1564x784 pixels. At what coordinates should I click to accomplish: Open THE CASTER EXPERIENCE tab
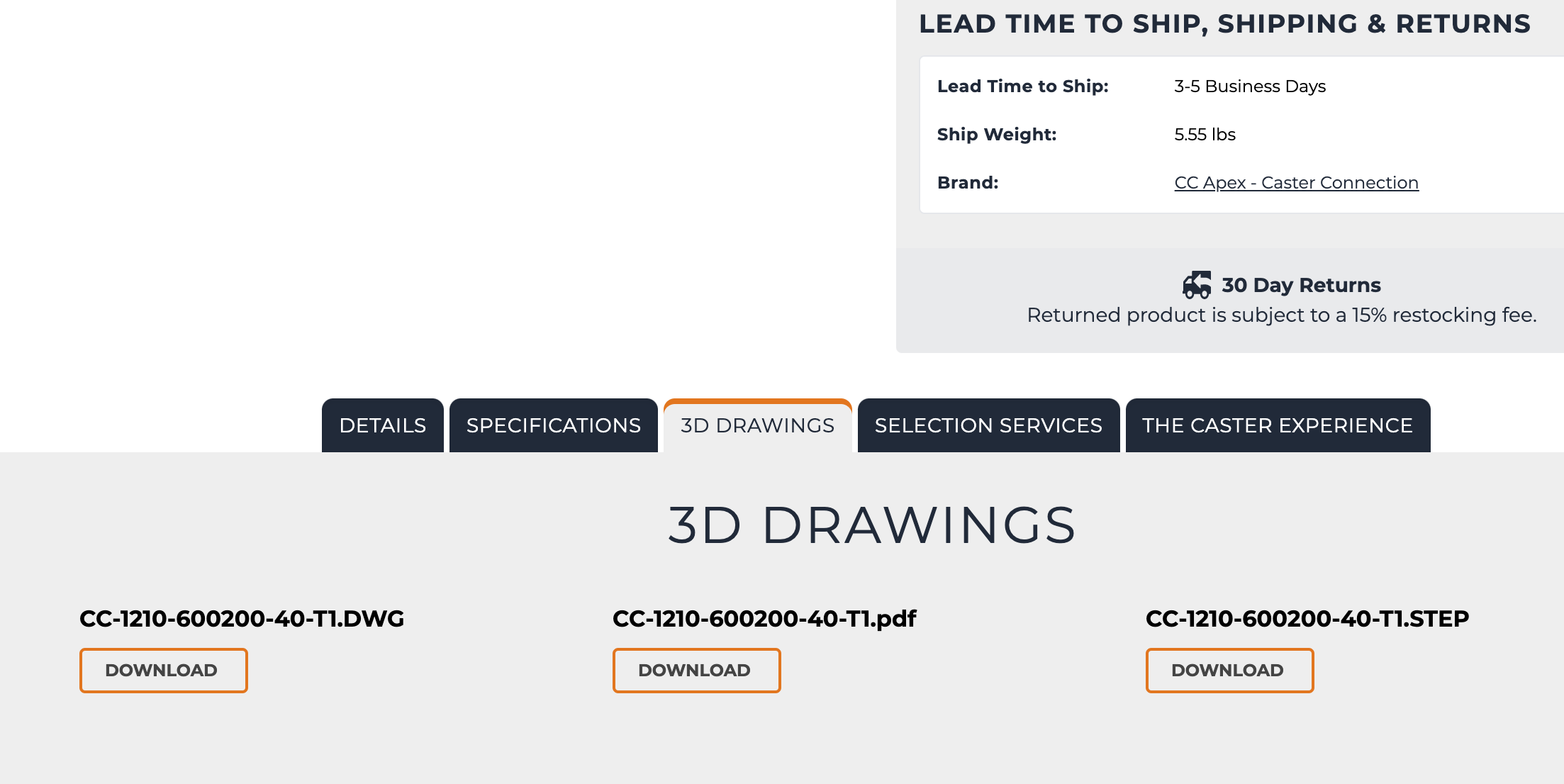1278,425
